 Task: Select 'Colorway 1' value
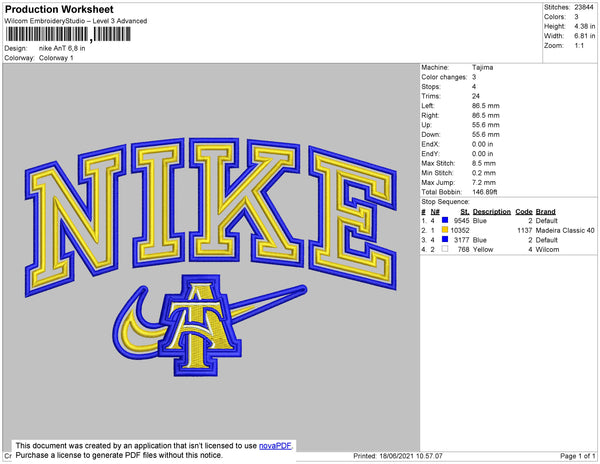[x=56, y=58]
